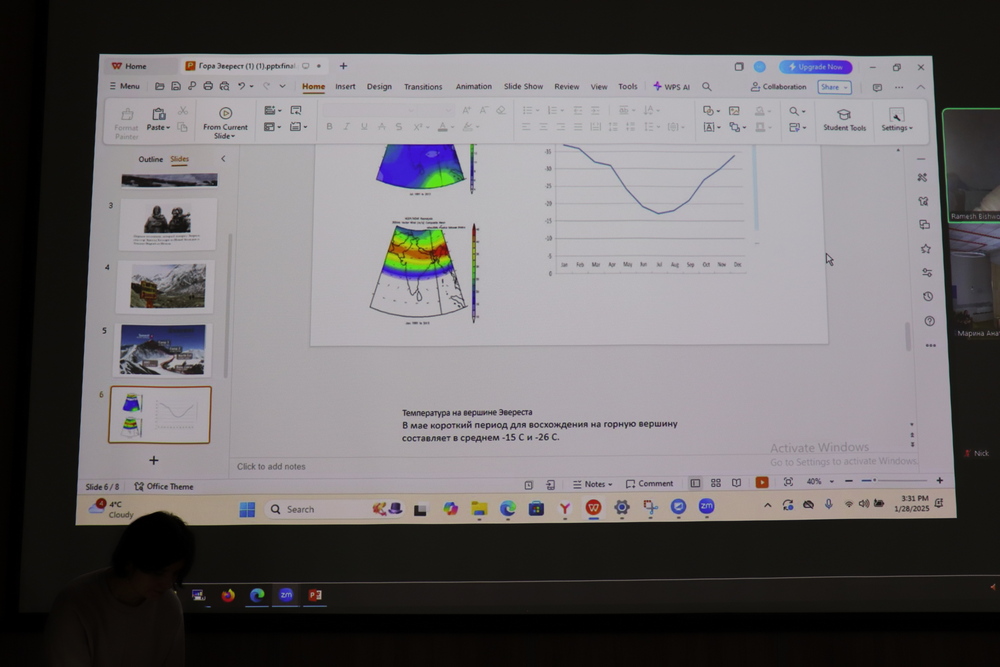Open the Slide Show ribbon tab
Screen dimensions: 1000x667
tap(523, 86)
